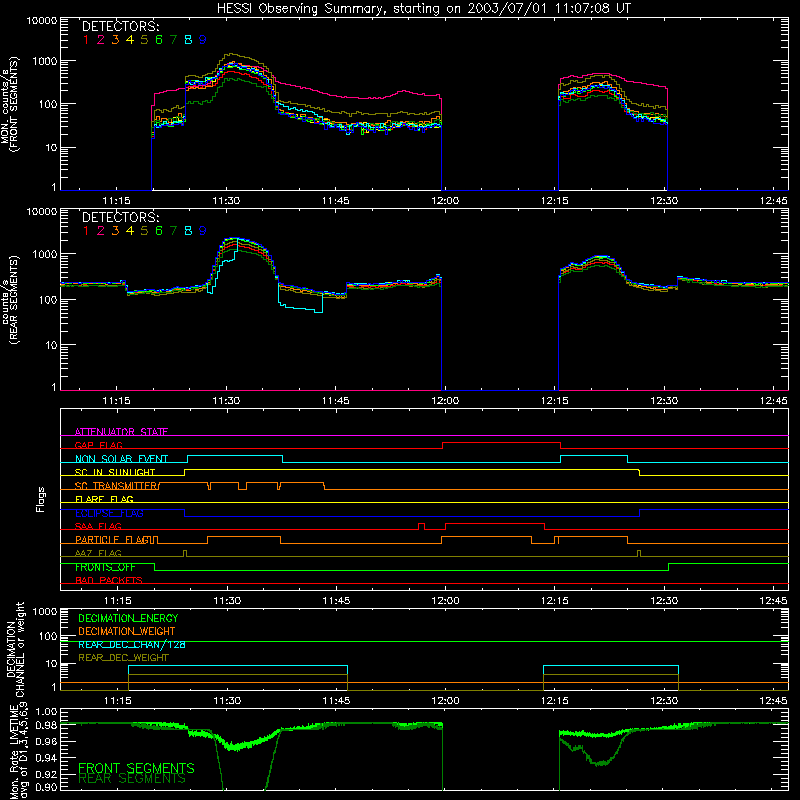The image size is (800, 800).
Task: Click the ATTENUATOR_STATE flag label
Action: point(121,432)
